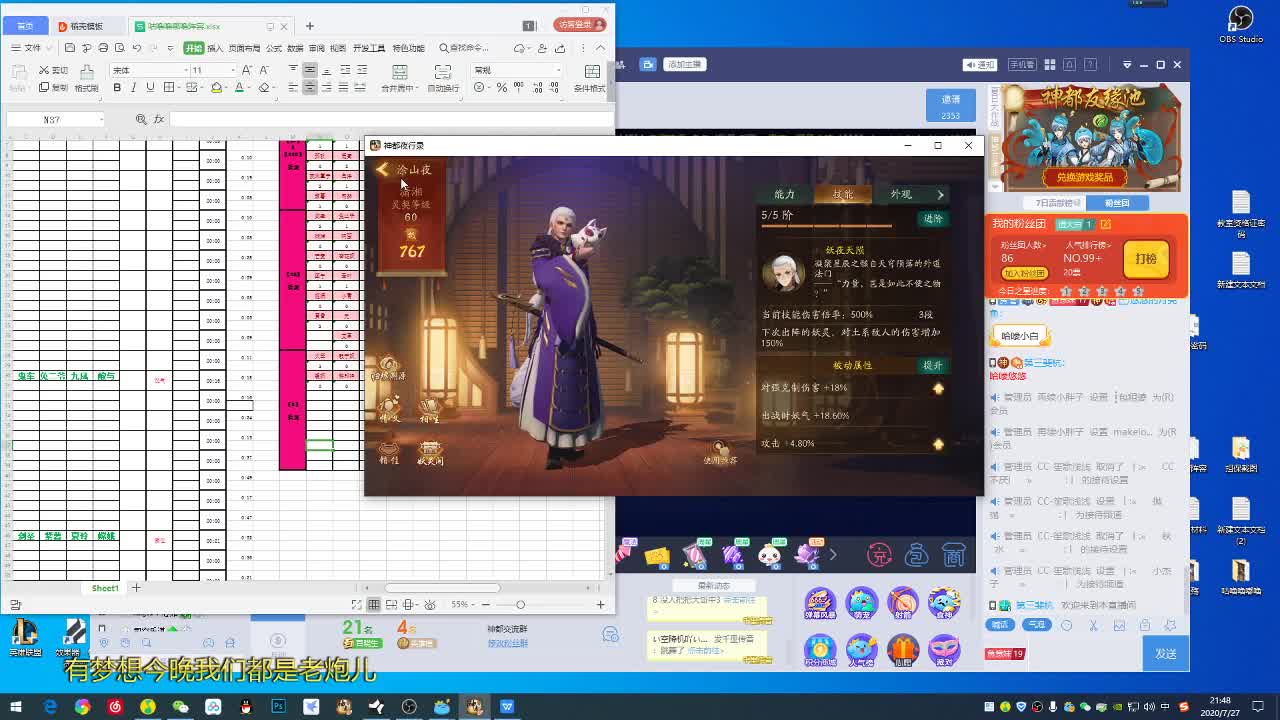Add a new sheet with plus button
Viewport: 1280px width, 720px height.
(x=136, y=588)
